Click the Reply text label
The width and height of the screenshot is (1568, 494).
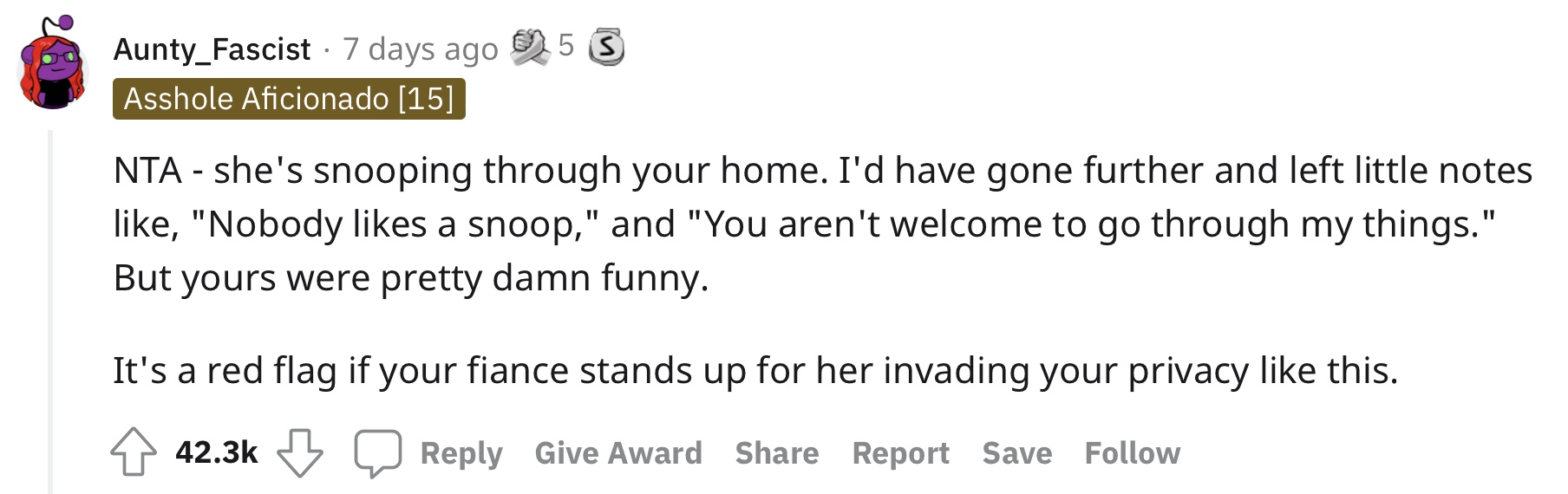(x=461, y=453)
